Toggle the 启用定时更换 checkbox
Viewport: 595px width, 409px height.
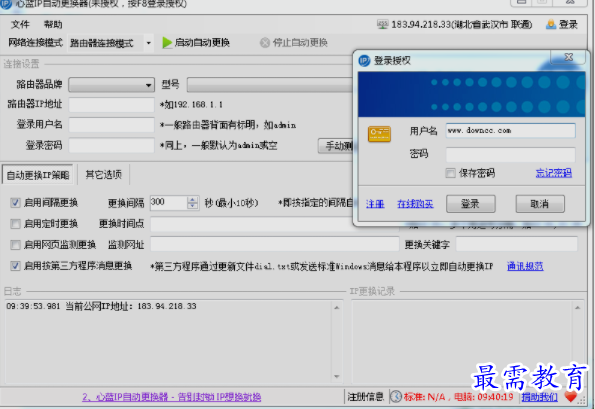15,224
